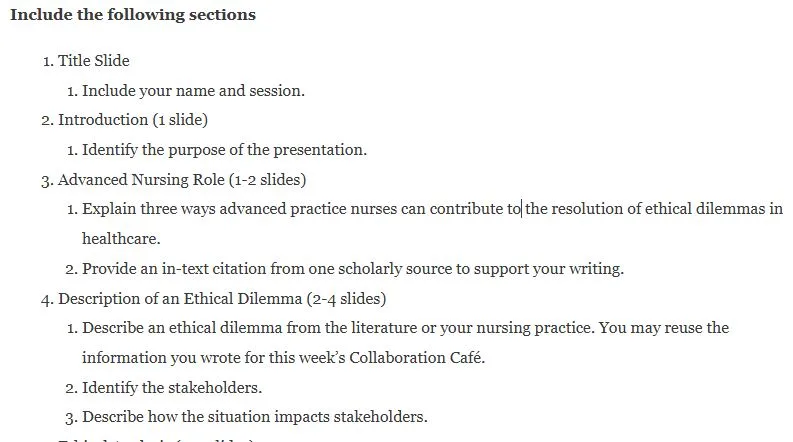793x442 pixels.
Task: Select the 'Introduction (1 slide)' item
Action: click(133, 120)
